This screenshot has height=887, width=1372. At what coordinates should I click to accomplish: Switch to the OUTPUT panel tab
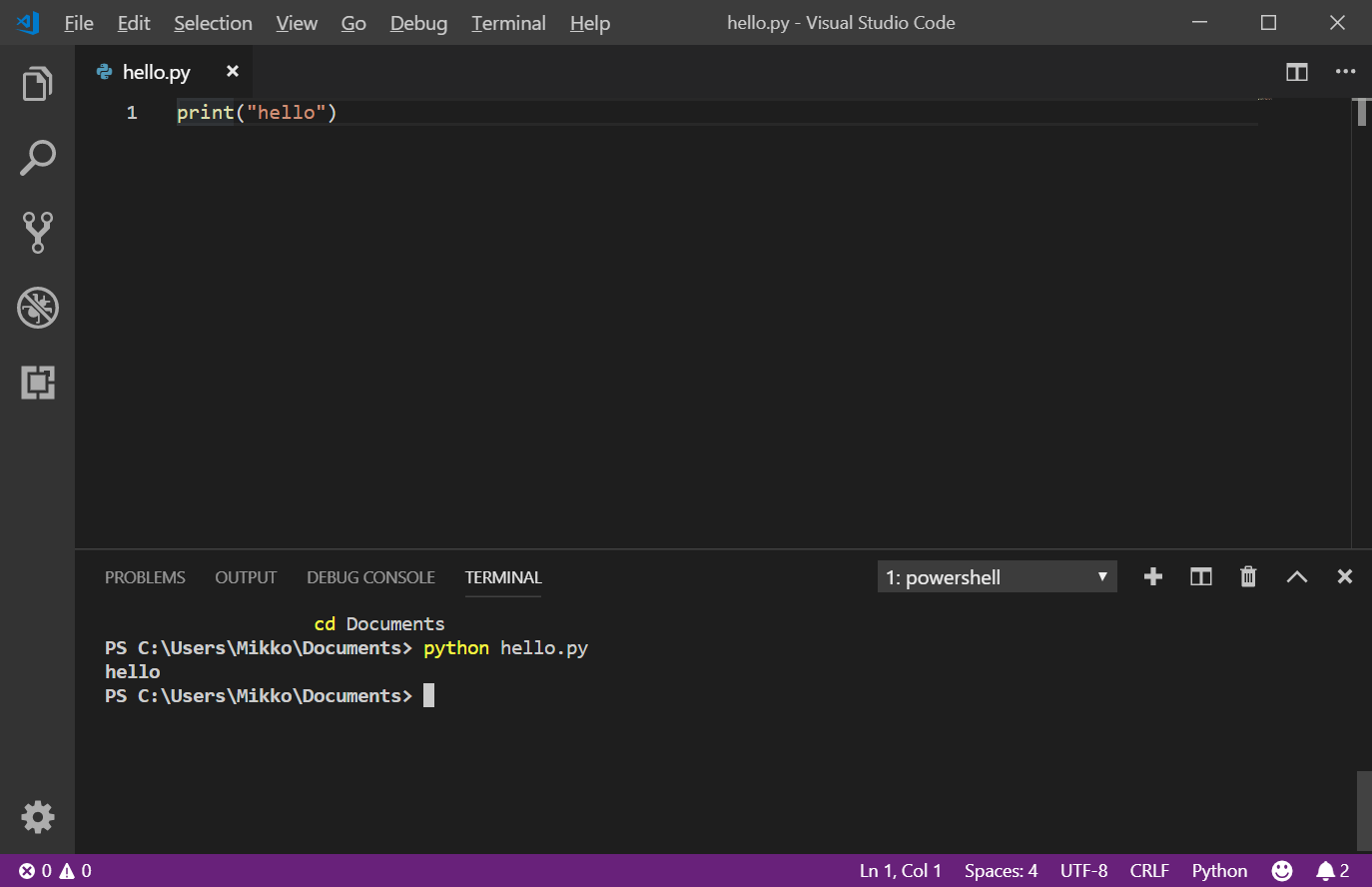(246, 577)
